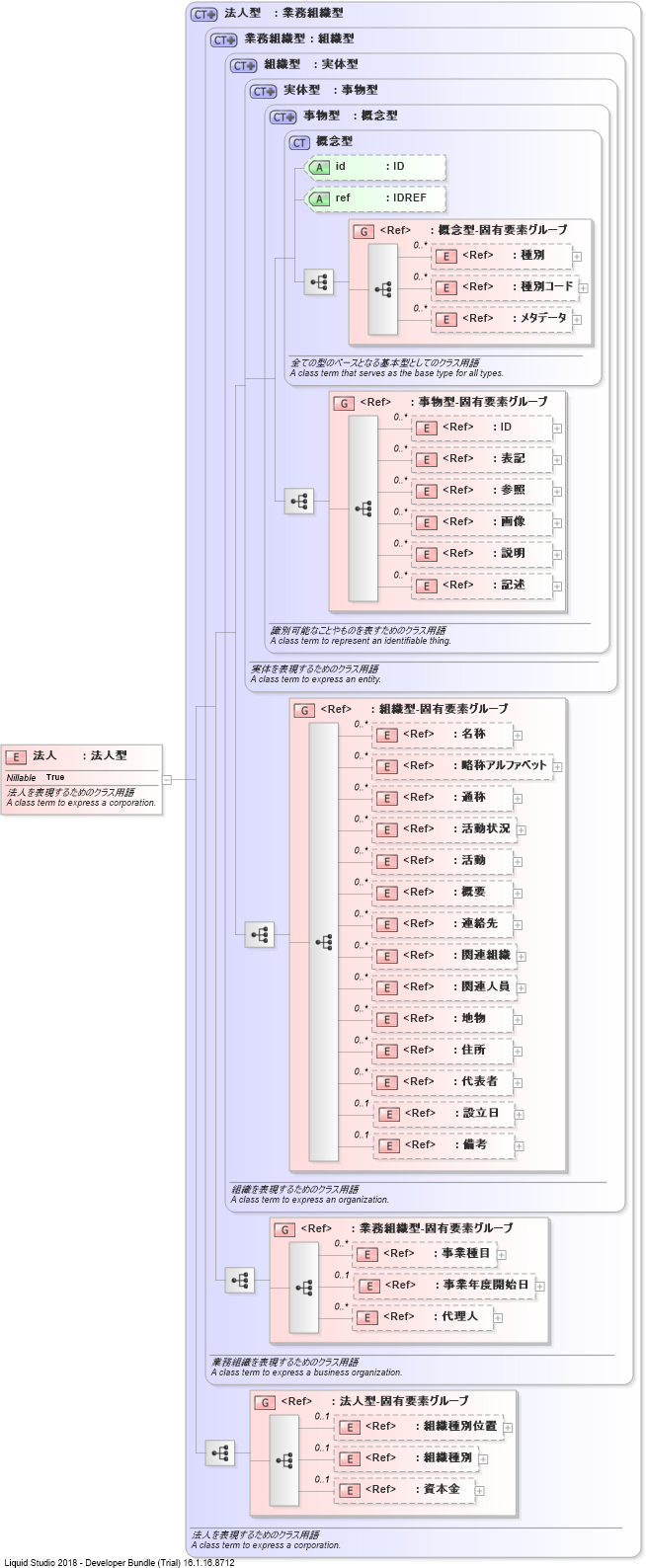Select the 組織種別 element reference
646x1568 pixels.
click(406, 1458)
